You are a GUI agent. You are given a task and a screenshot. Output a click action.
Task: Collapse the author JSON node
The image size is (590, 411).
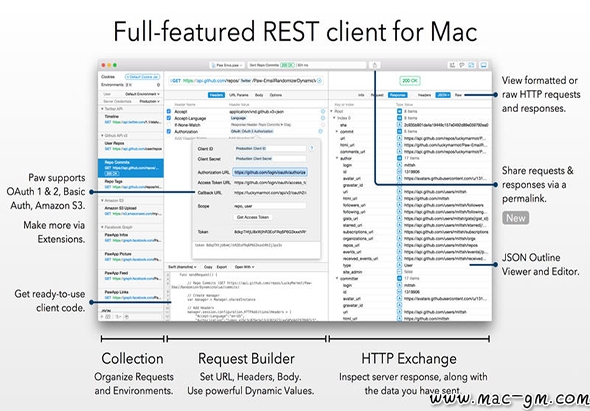[x=337, y=158]
